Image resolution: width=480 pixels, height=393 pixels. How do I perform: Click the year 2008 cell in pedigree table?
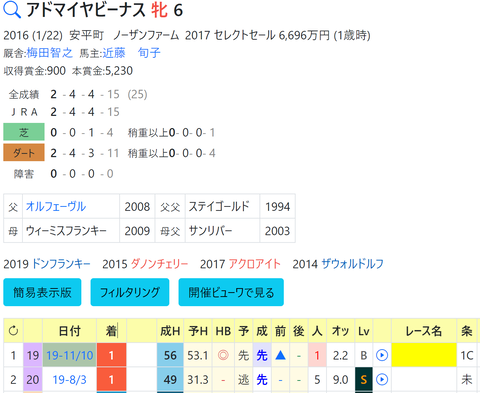click(x=137, y=207)
